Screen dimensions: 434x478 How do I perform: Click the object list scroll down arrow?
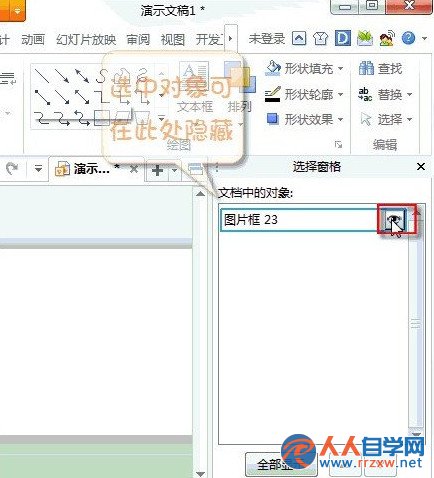click(x=416, y=434)
